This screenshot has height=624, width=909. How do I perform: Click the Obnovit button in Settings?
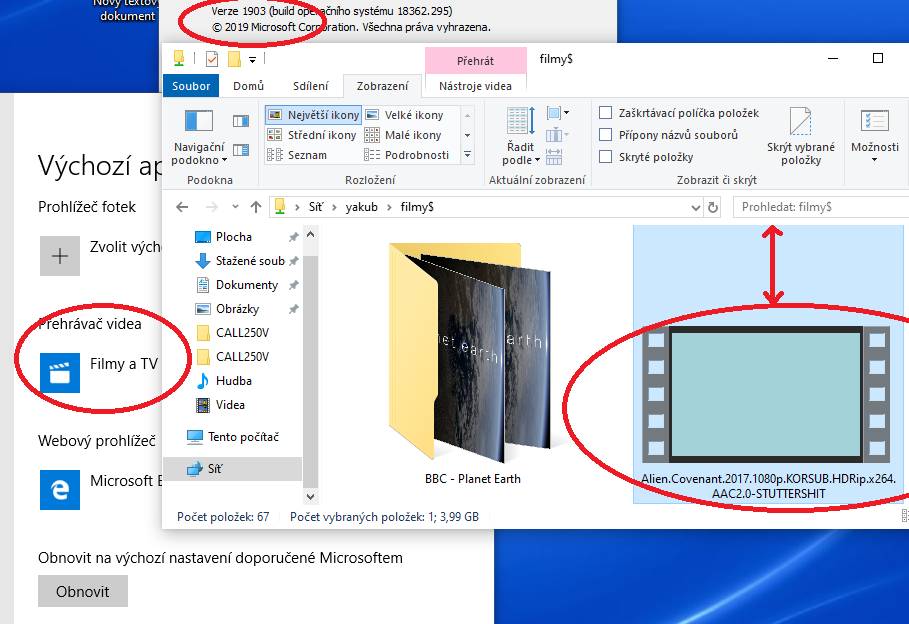click(83, 591)
